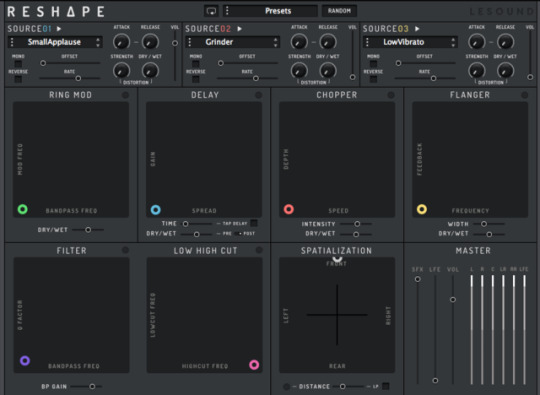This screenshot has height=395, width=540.
Task: Toggle Mono checkbox for Source 02
Action: (196, 64)
